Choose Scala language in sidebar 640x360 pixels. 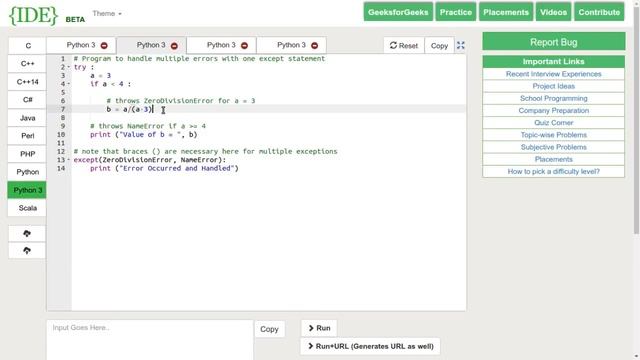(x=28, y=208)
